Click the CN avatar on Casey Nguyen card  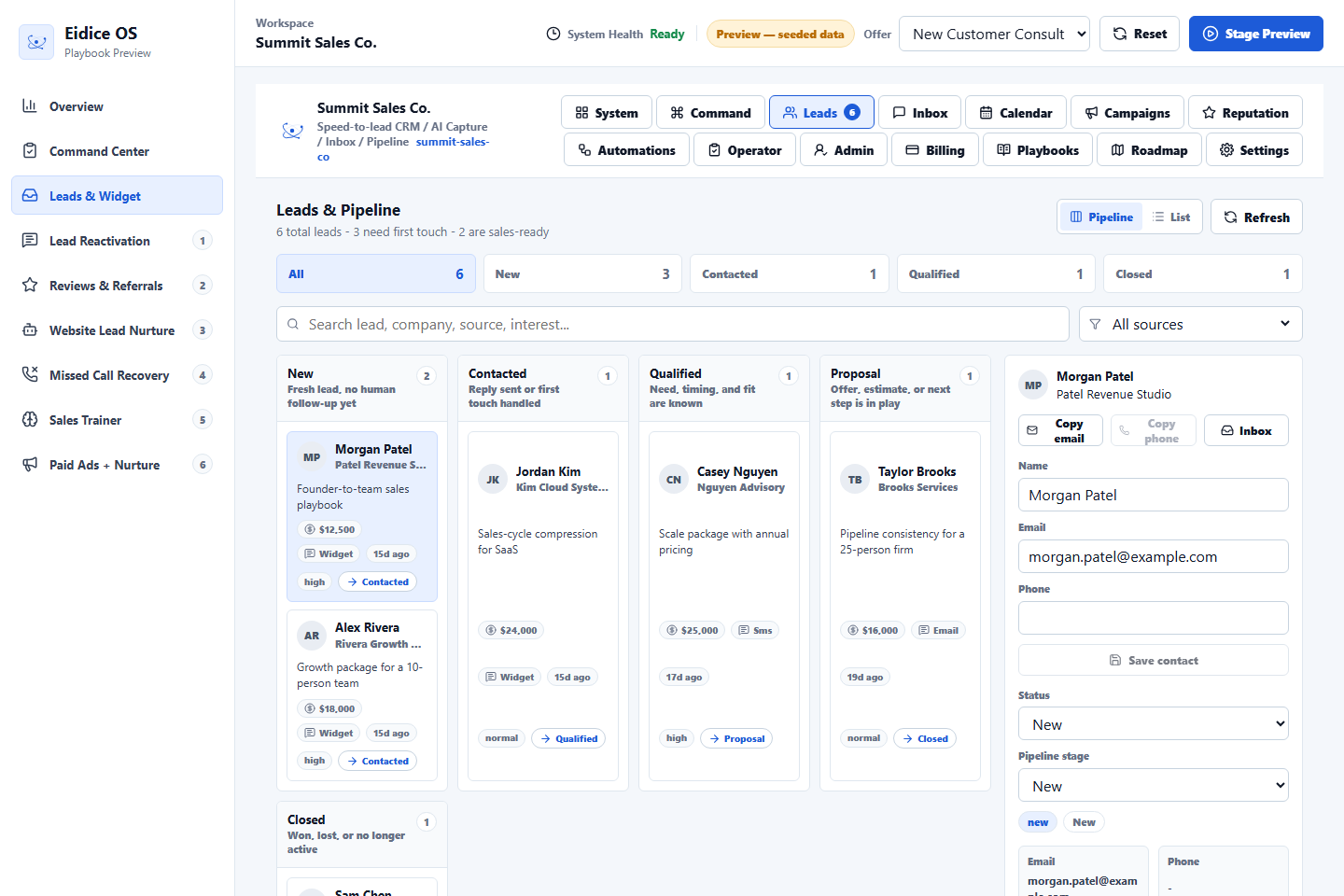coord(674,480)
